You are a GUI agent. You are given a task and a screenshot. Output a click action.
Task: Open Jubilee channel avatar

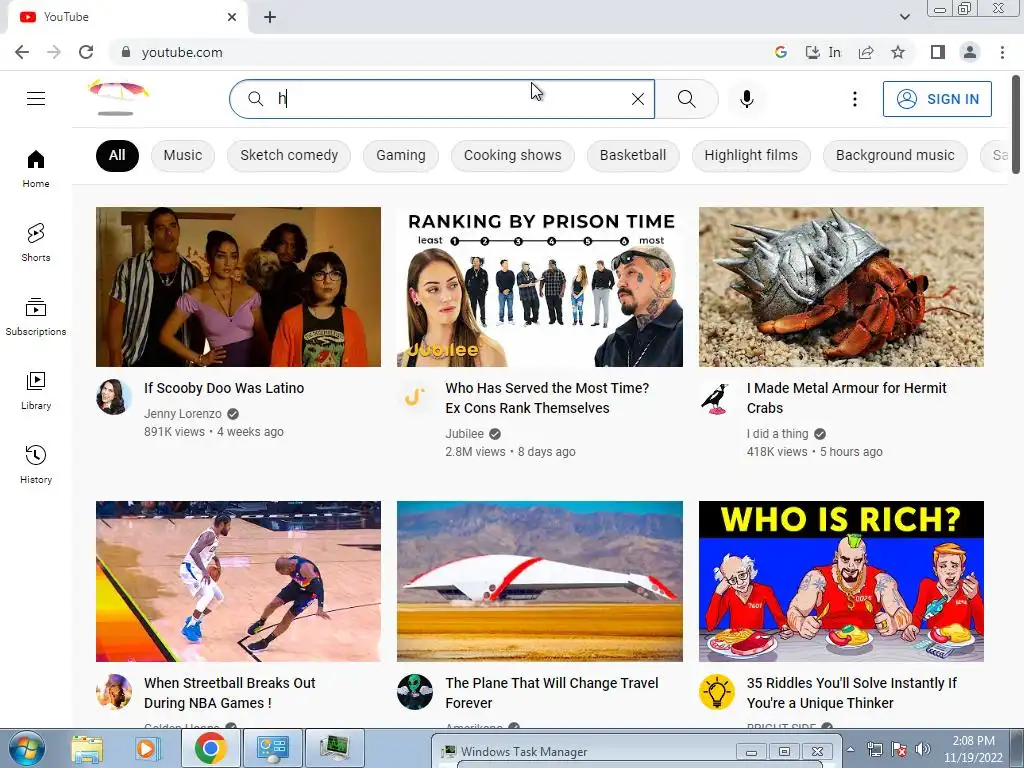point(415,396)
